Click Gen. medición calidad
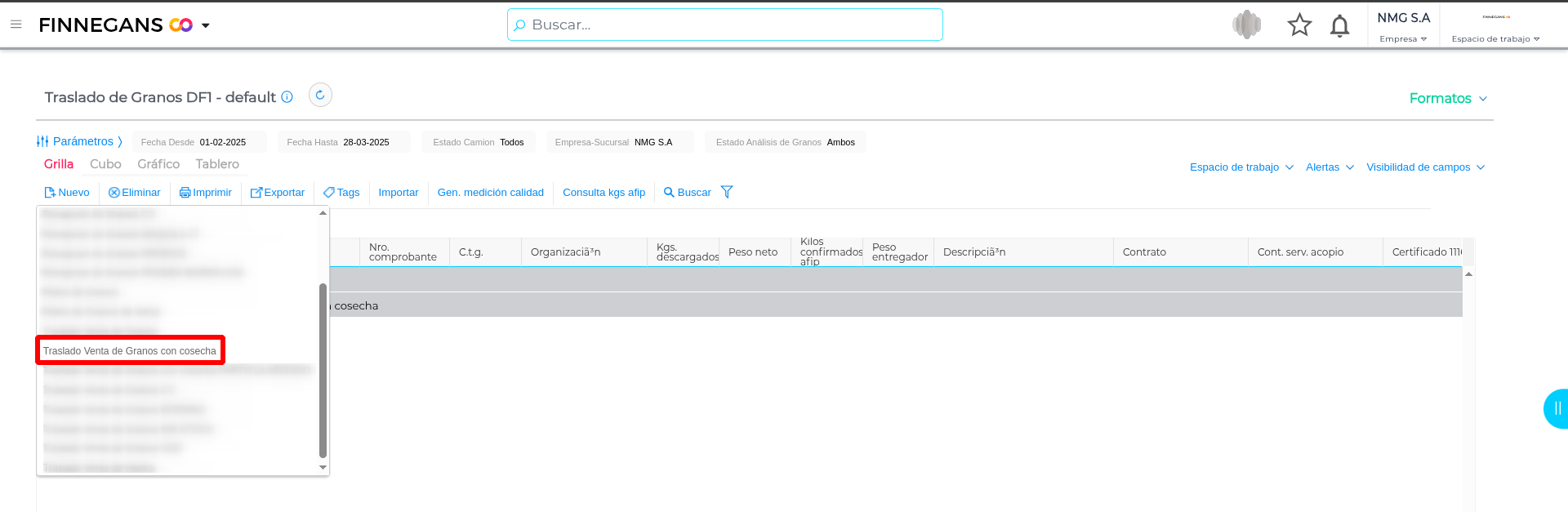 coord(491,193)
